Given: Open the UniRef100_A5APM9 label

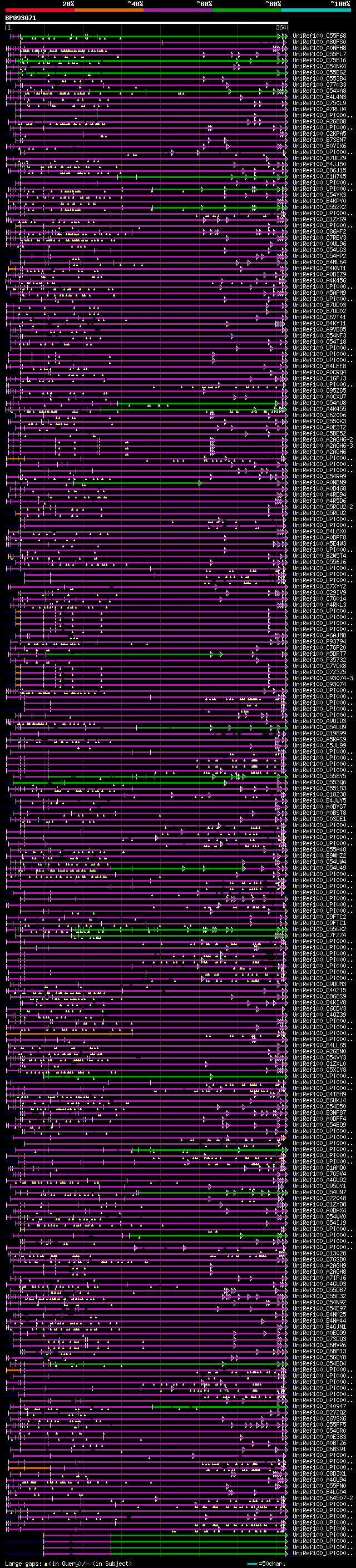Looking at the screenshot, I should [319, 293].
